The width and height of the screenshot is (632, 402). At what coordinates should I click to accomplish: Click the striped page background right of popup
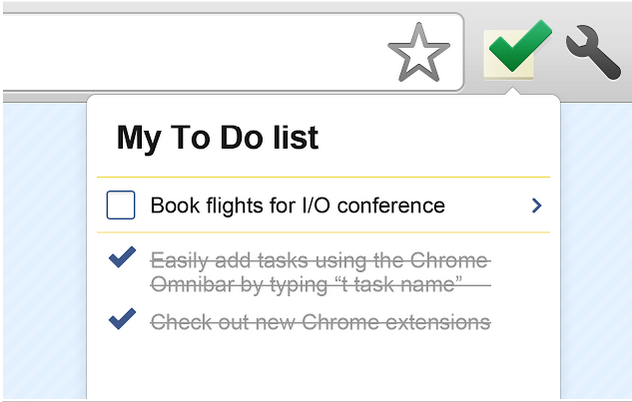pyautogui.click(x=596, y=250)
